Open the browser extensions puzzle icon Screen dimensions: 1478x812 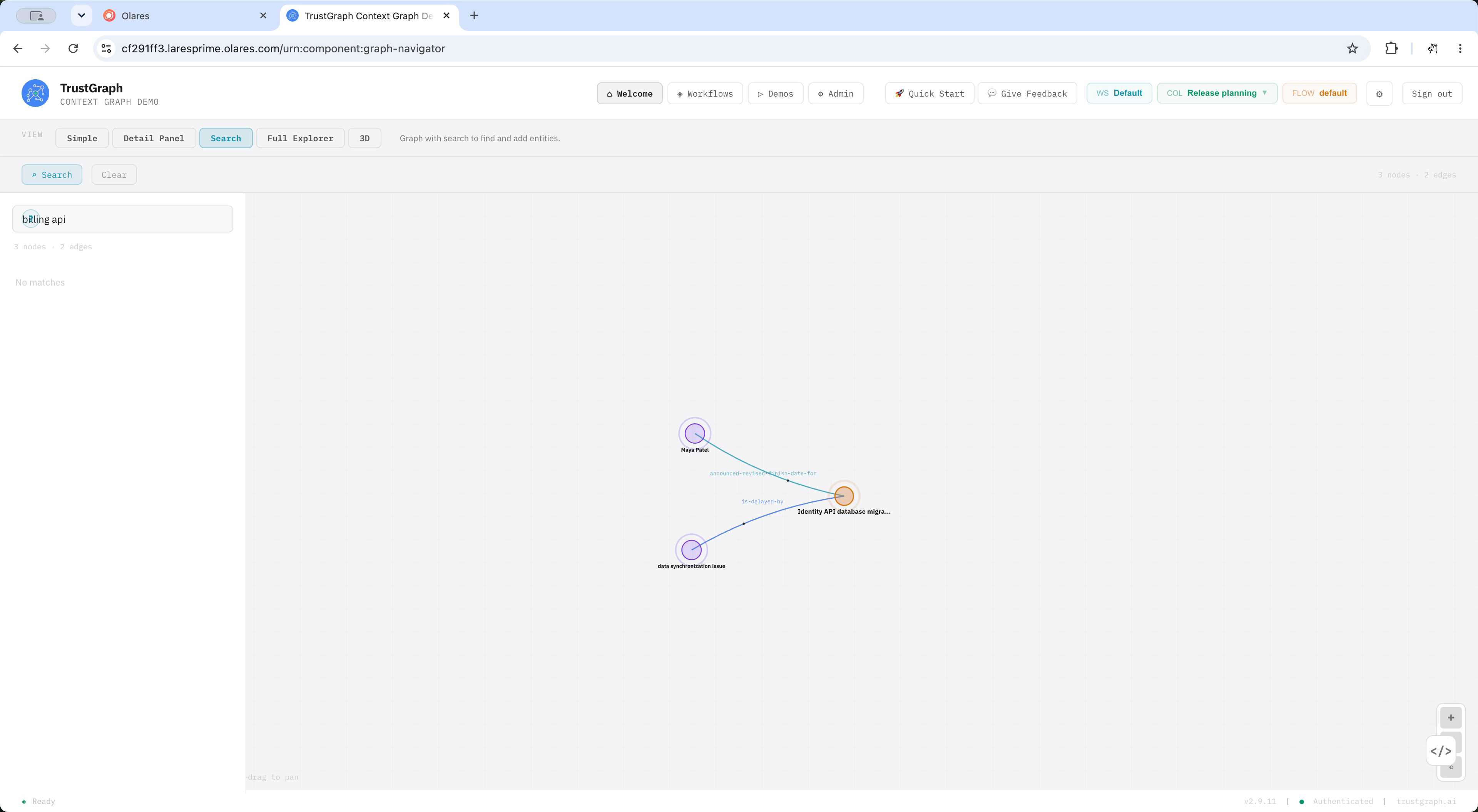pyautogui.click(x=1391, y=49)
